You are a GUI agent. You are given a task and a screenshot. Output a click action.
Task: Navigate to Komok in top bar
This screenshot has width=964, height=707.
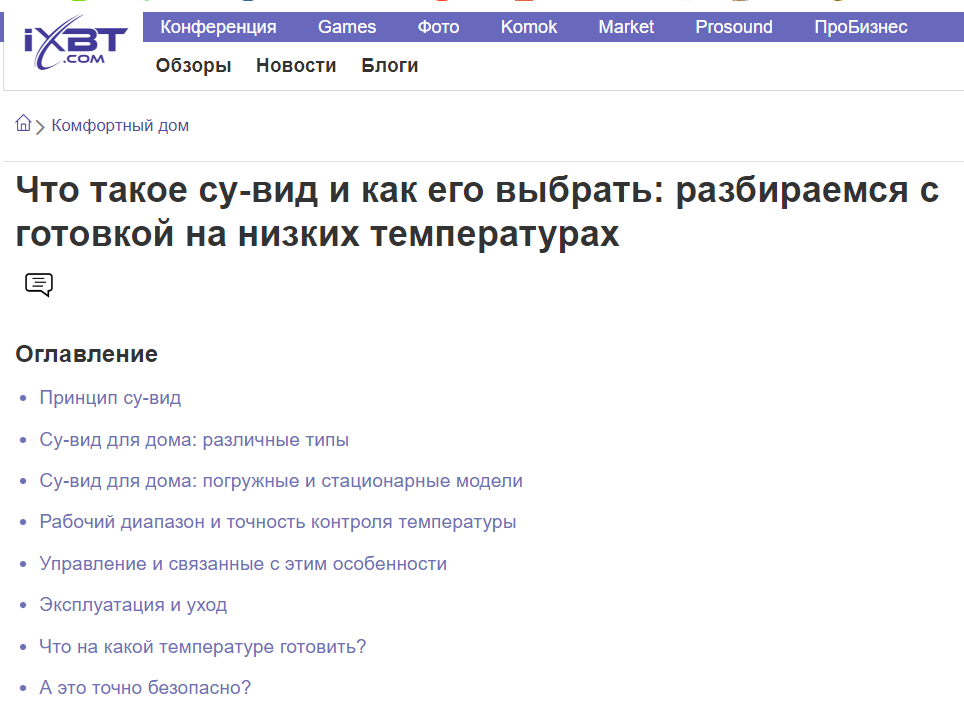pyautogui.click(x=529, y=27)
